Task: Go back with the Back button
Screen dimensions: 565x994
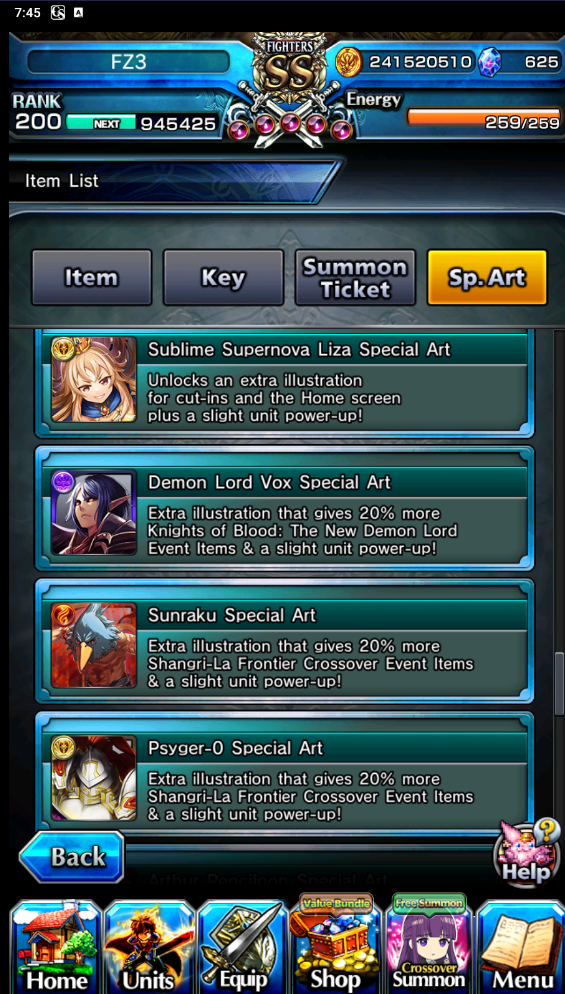Action: click(72, 857)
